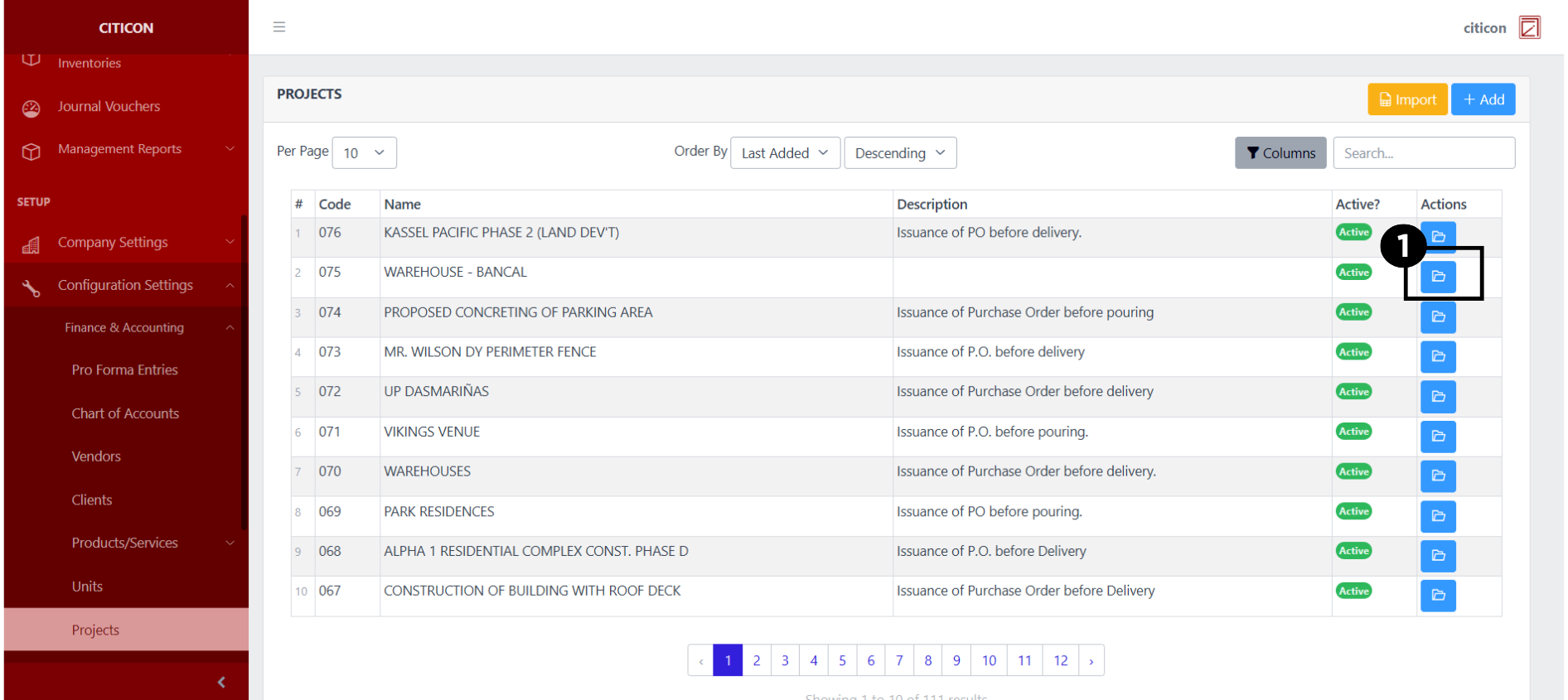This screenshot has width=1568, height=700.
Task: Open the Last Added order dropdown
Action: pyautogui.click(x=785, y=153)
